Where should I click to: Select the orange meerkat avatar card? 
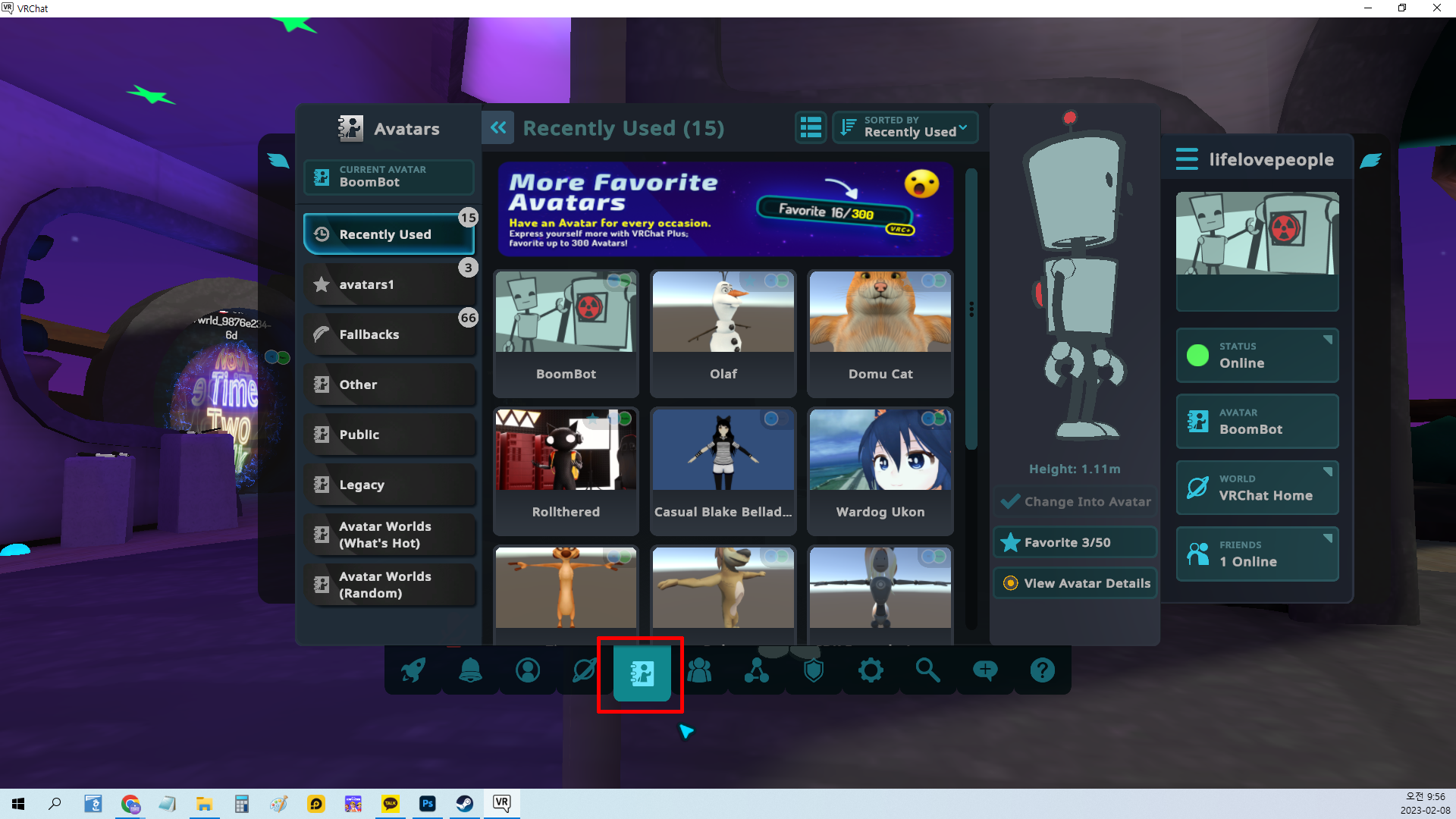566,595
